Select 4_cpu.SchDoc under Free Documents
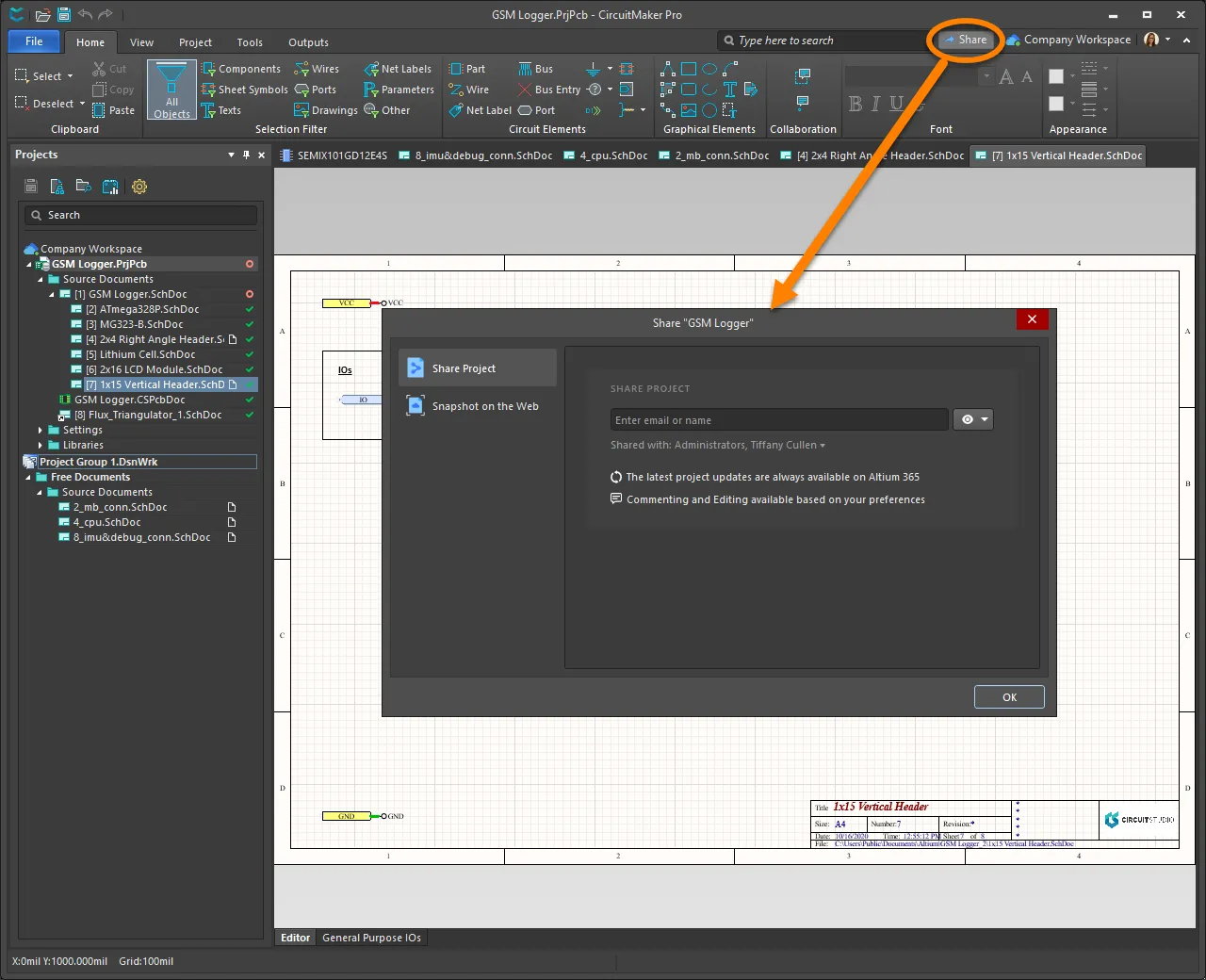The height and width of the screenshot is (980, 1206). click(106, 522)
